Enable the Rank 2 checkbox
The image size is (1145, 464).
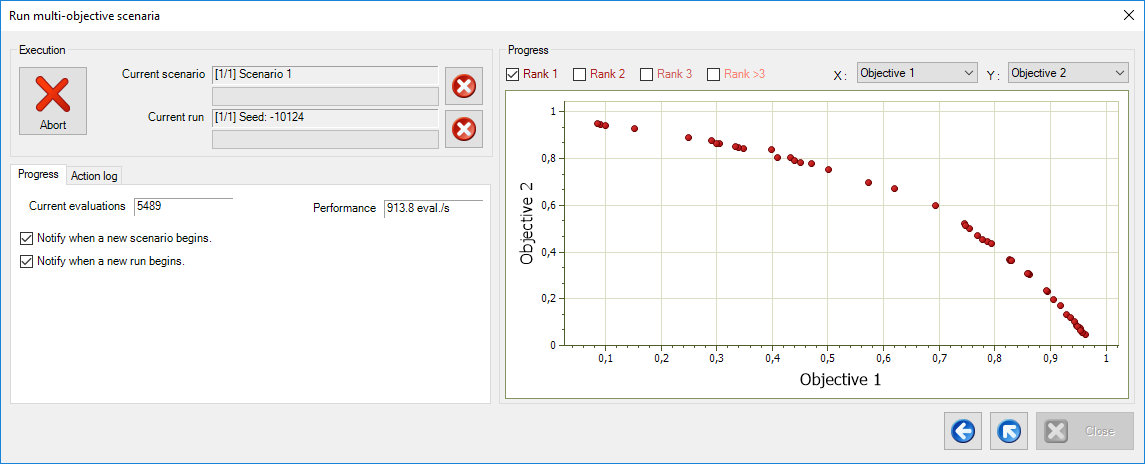pyautogui.click(x=580, y=74)
